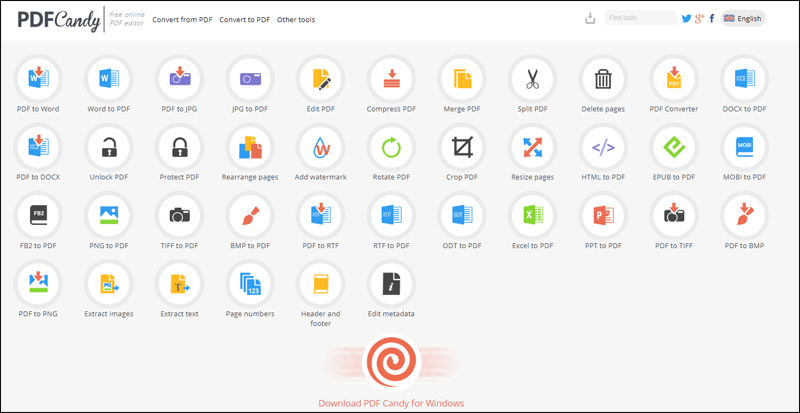This screenshot has width=800, height=413.
Task: Click the download tray icon in header
Action: [x=590, y=19]
